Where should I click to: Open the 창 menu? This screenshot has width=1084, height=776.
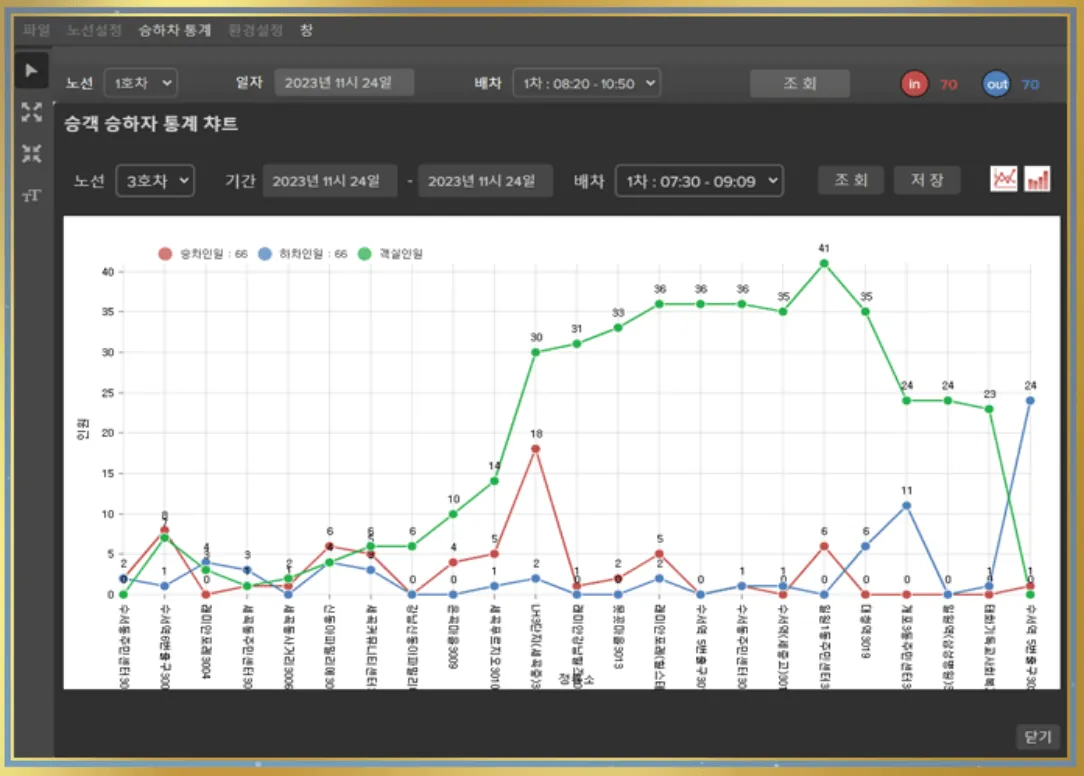point(306,30)
